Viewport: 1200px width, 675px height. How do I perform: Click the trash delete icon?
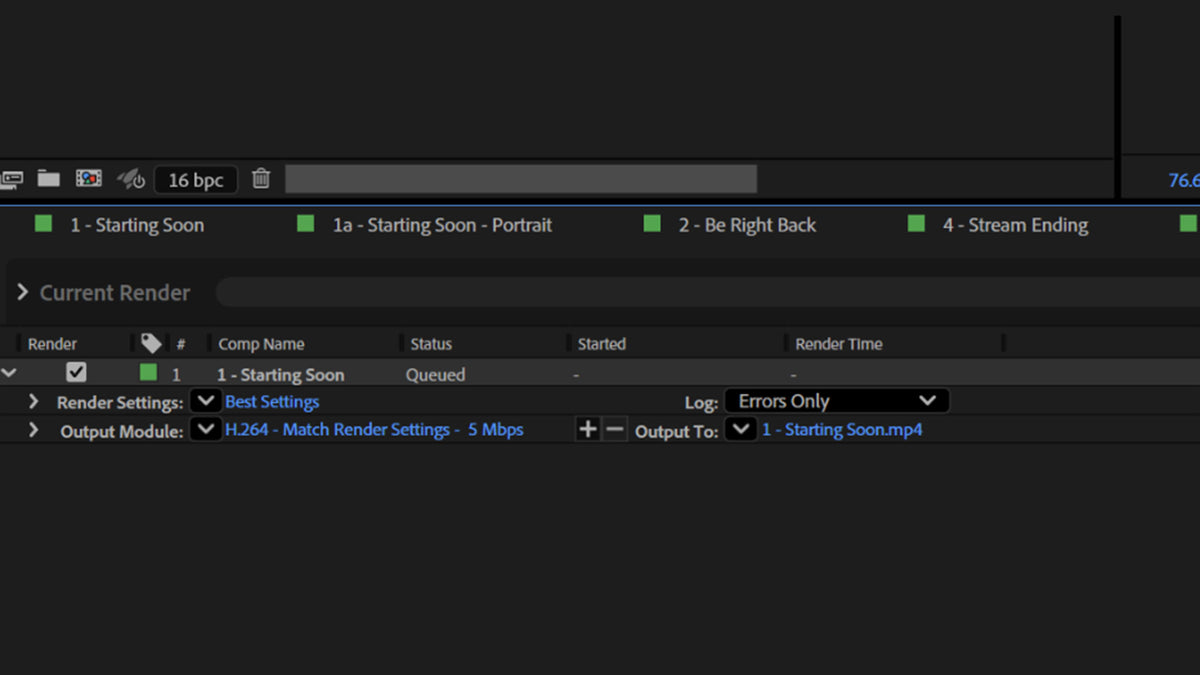point(261,179)
